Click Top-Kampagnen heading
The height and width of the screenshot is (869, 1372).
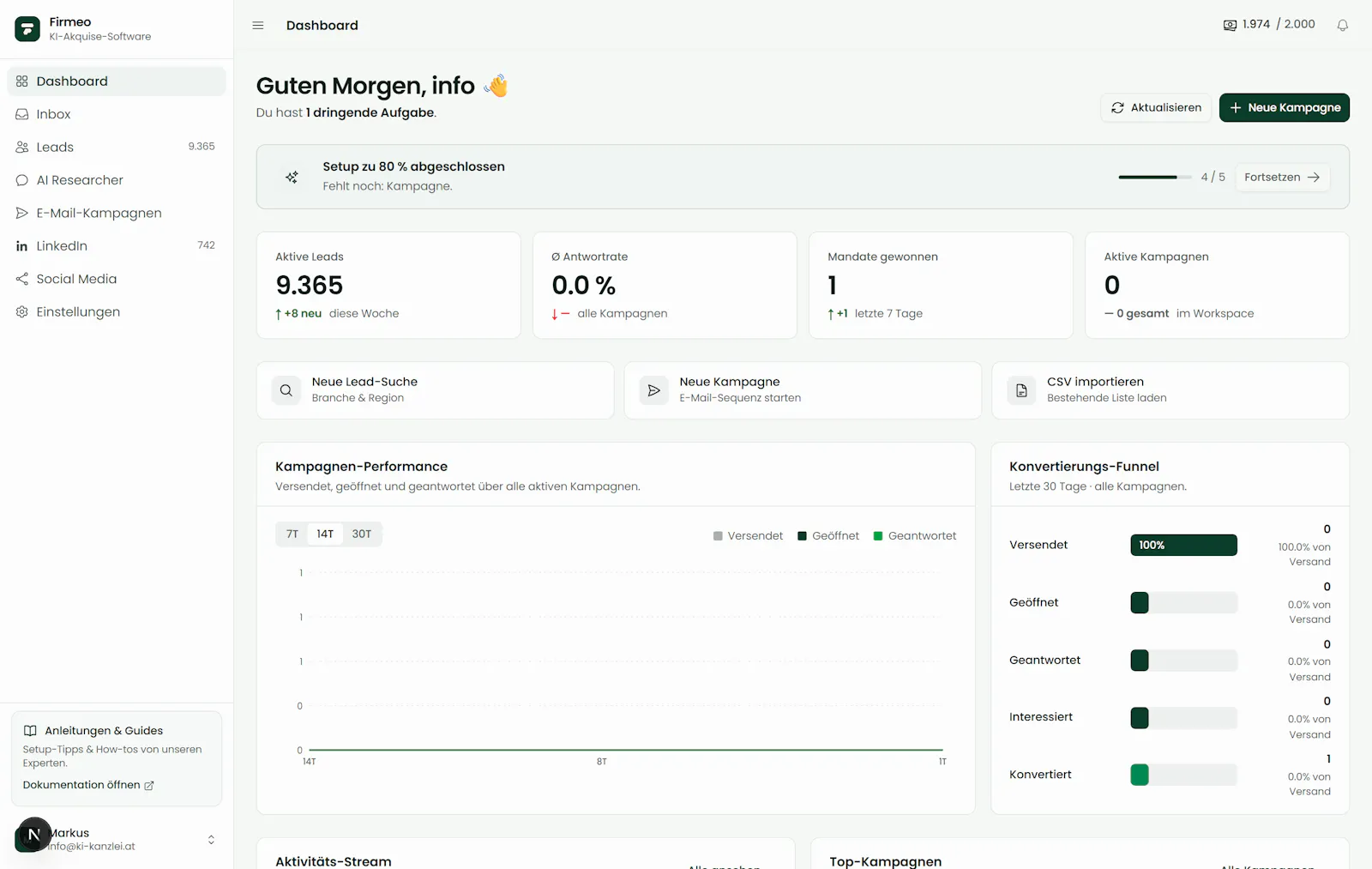click(x=886, y=861)
